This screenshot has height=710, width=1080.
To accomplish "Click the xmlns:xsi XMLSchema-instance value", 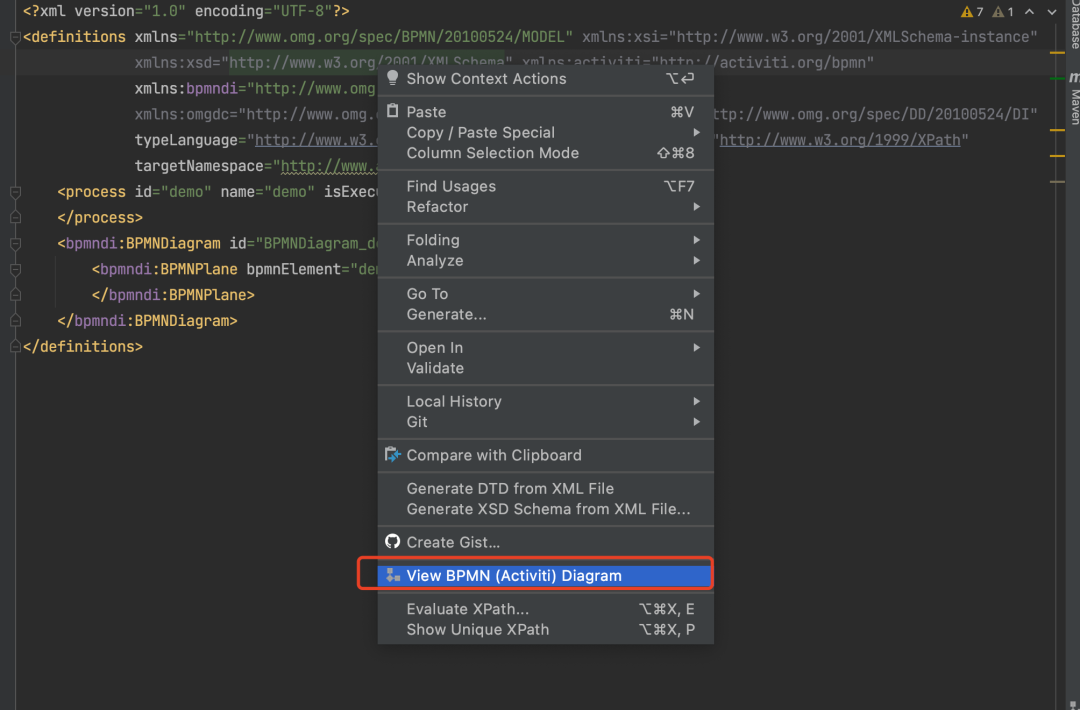I will pos(853,36).
